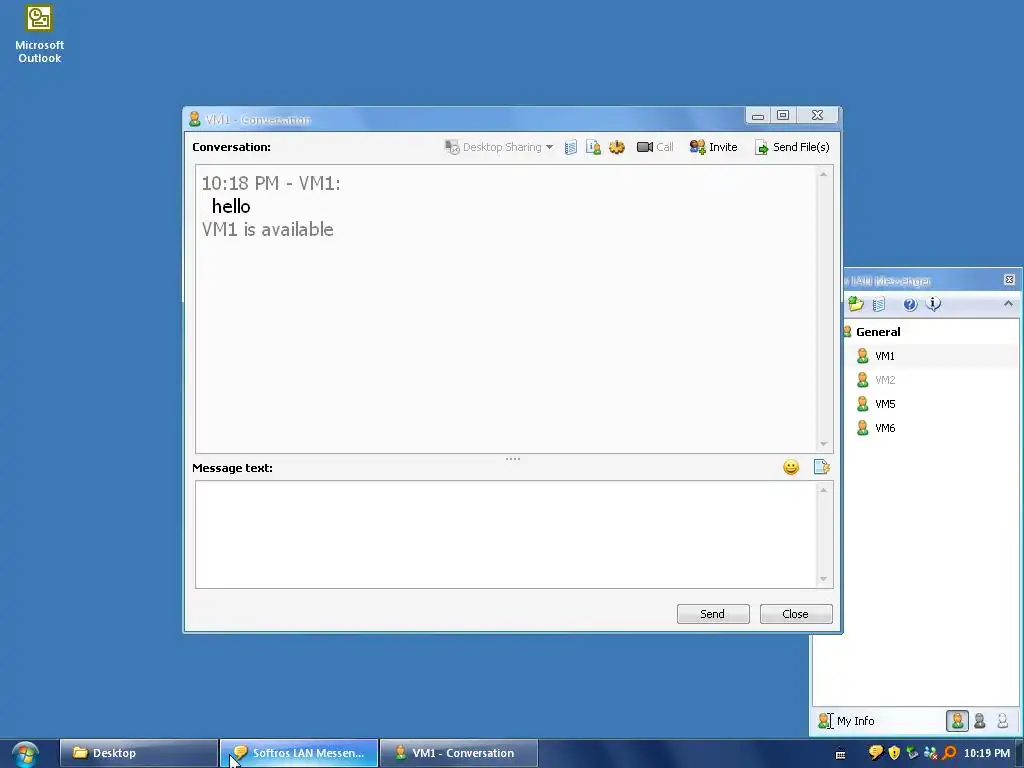Click the splitter grip dots above Message text
This screenshot has height=768, width=1024.
tap(513, 459)
